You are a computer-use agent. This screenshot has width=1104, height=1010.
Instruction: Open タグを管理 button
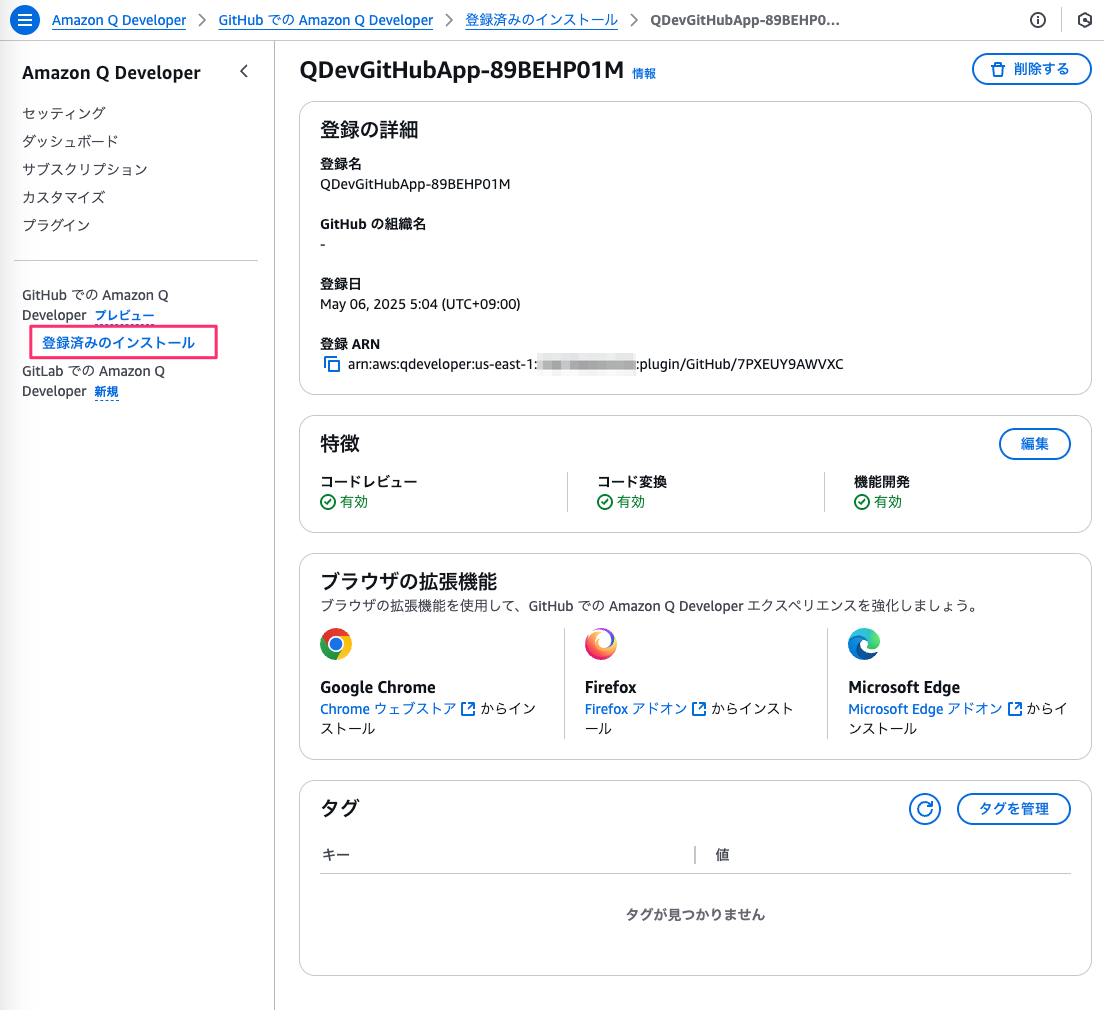pyautogui.click(x=1013, y=809)
